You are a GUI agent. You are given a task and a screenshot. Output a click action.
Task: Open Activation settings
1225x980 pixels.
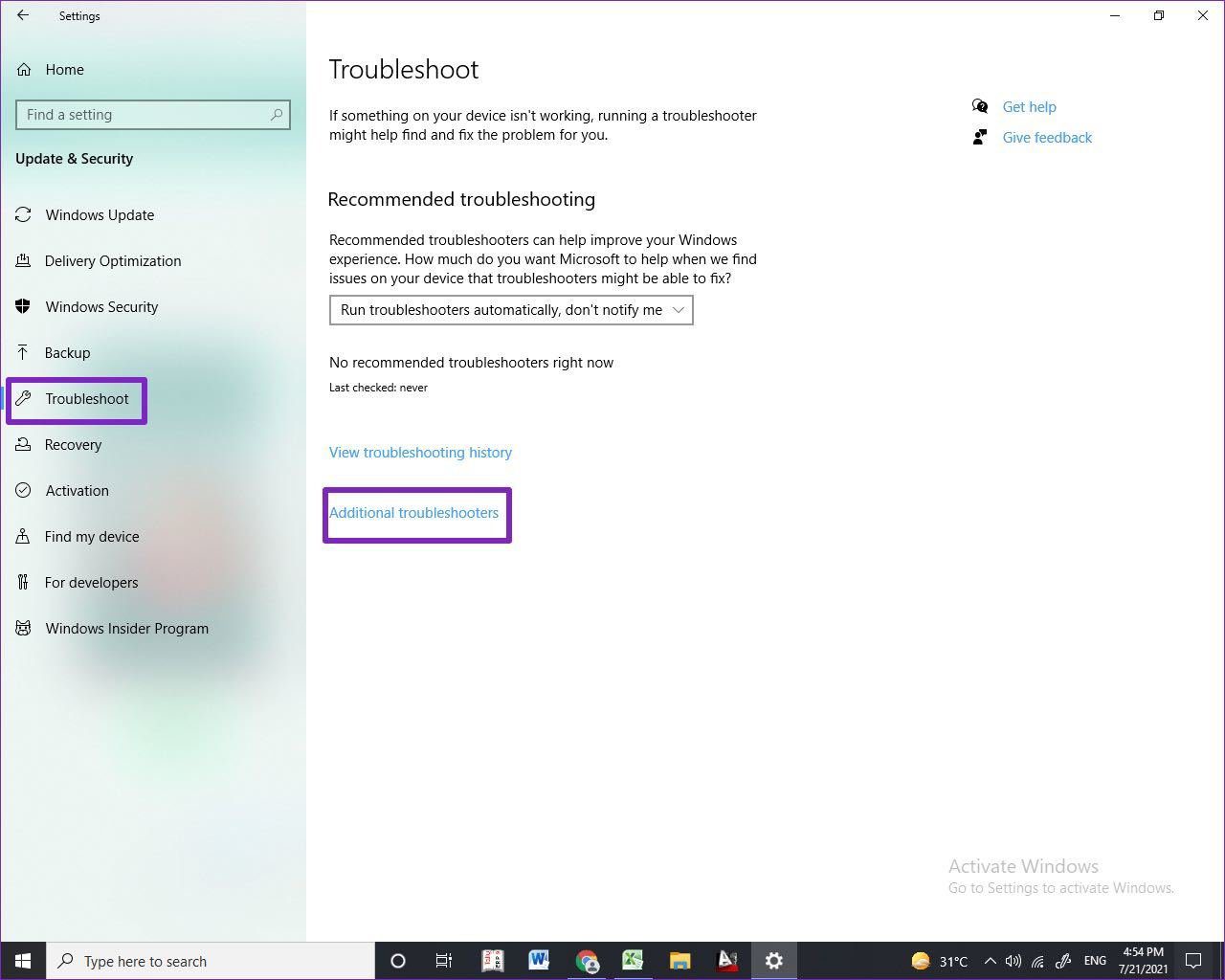pos(77,491)
